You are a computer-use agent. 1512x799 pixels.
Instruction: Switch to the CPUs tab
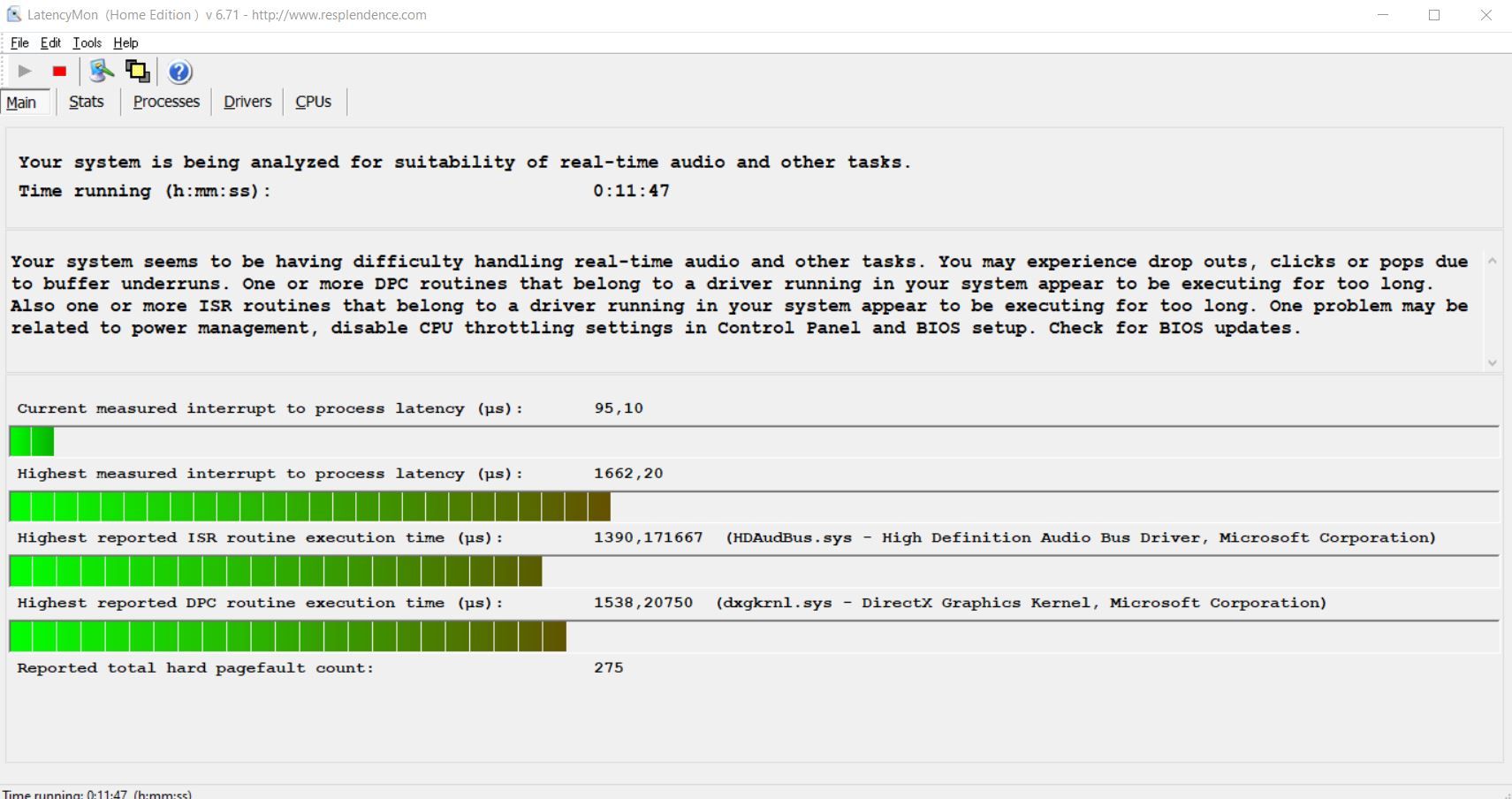[313, 102]
